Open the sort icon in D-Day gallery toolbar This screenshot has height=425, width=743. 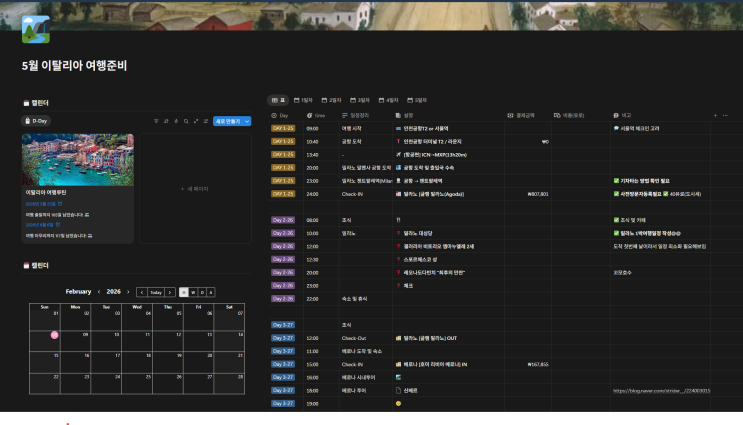166,121
